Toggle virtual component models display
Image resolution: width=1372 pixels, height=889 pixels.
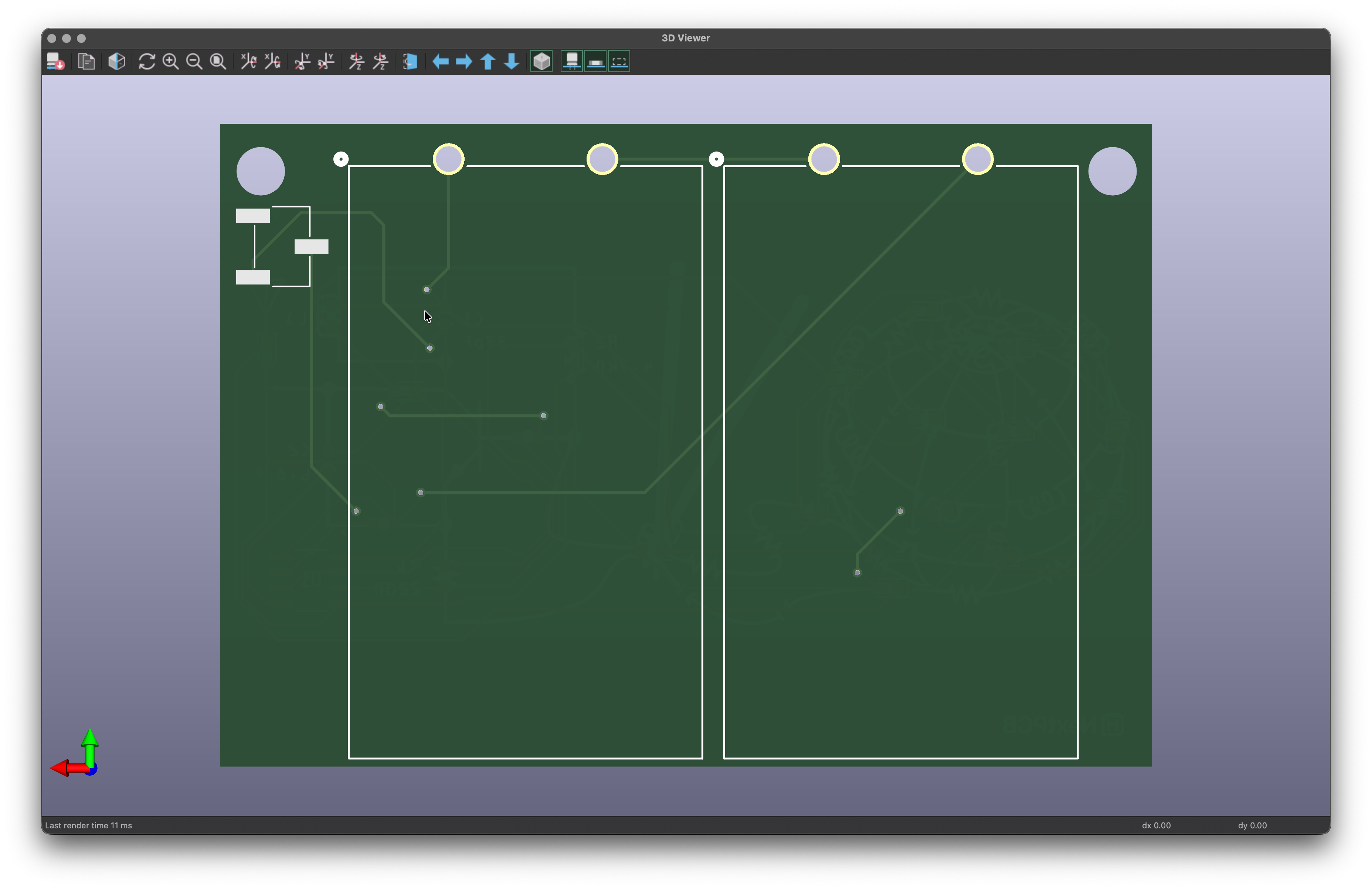pos(619,62)
